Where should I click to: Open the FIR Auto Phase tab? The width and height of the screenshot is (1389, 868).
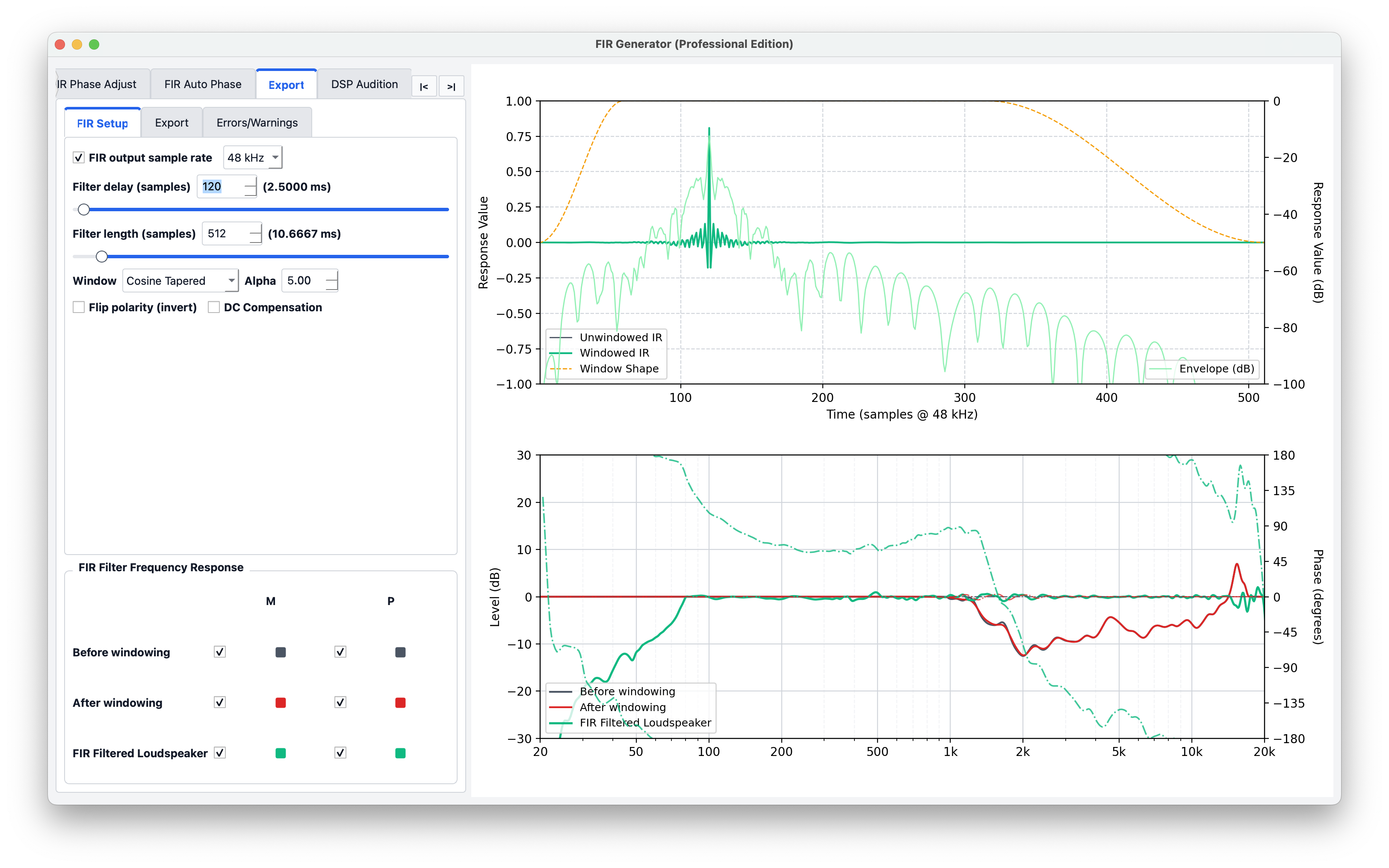click(x=203, y=84)
